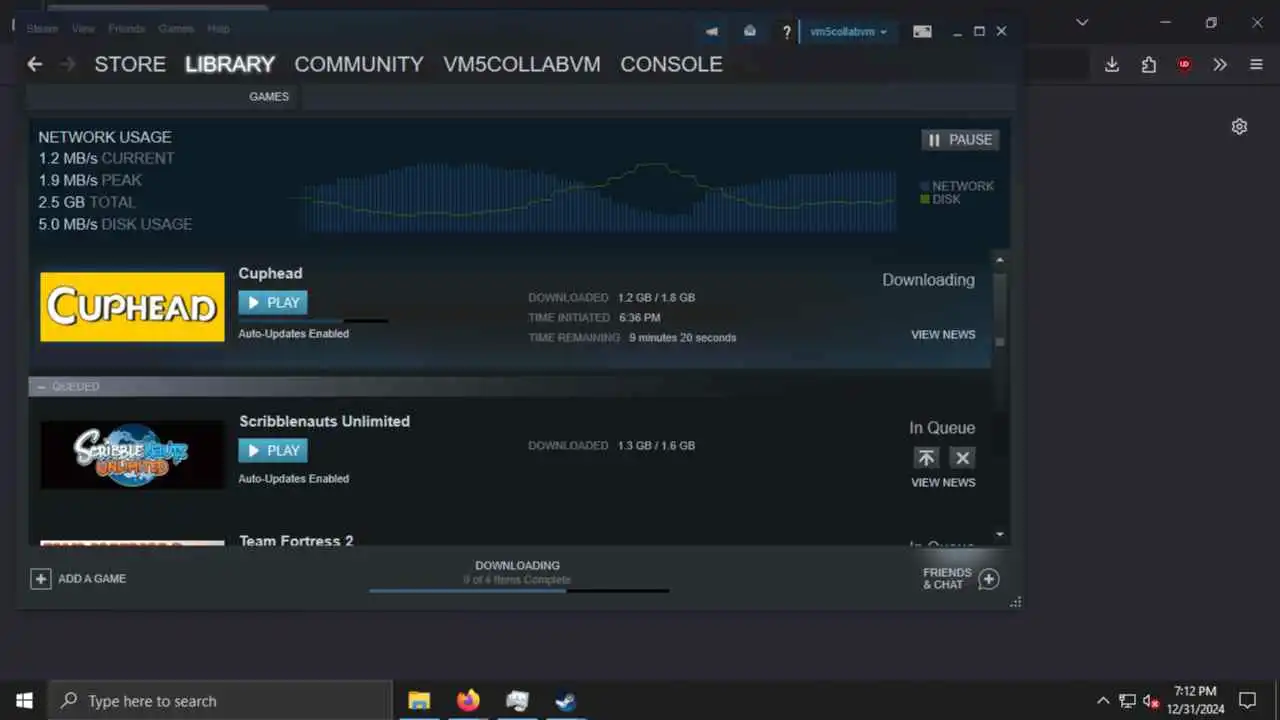This screenshot has height=720, width=1280.
Task: Click the Cuphead title text
Action: coord(270,273)
